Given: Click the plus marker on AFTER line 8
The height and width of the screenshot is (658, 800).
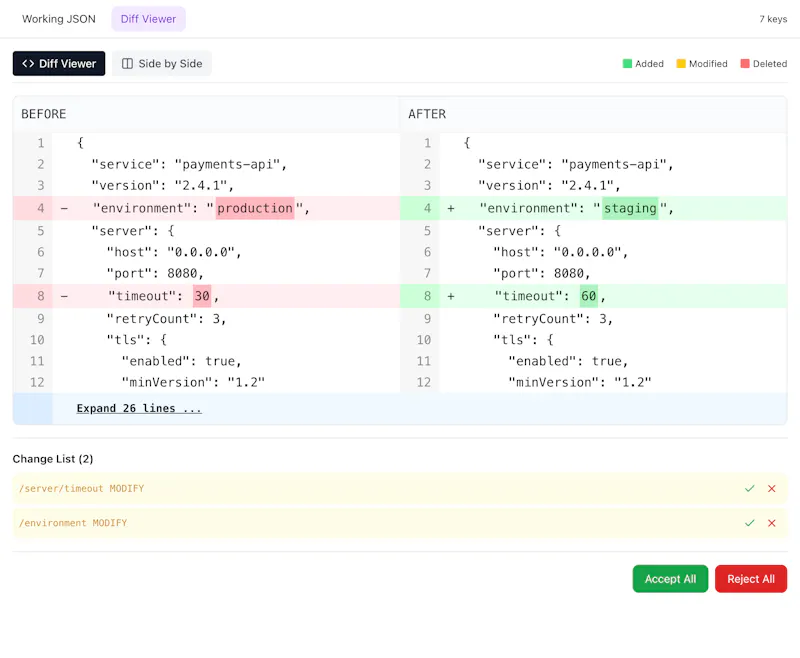Looking at the screenshot, I should [451, 296].
